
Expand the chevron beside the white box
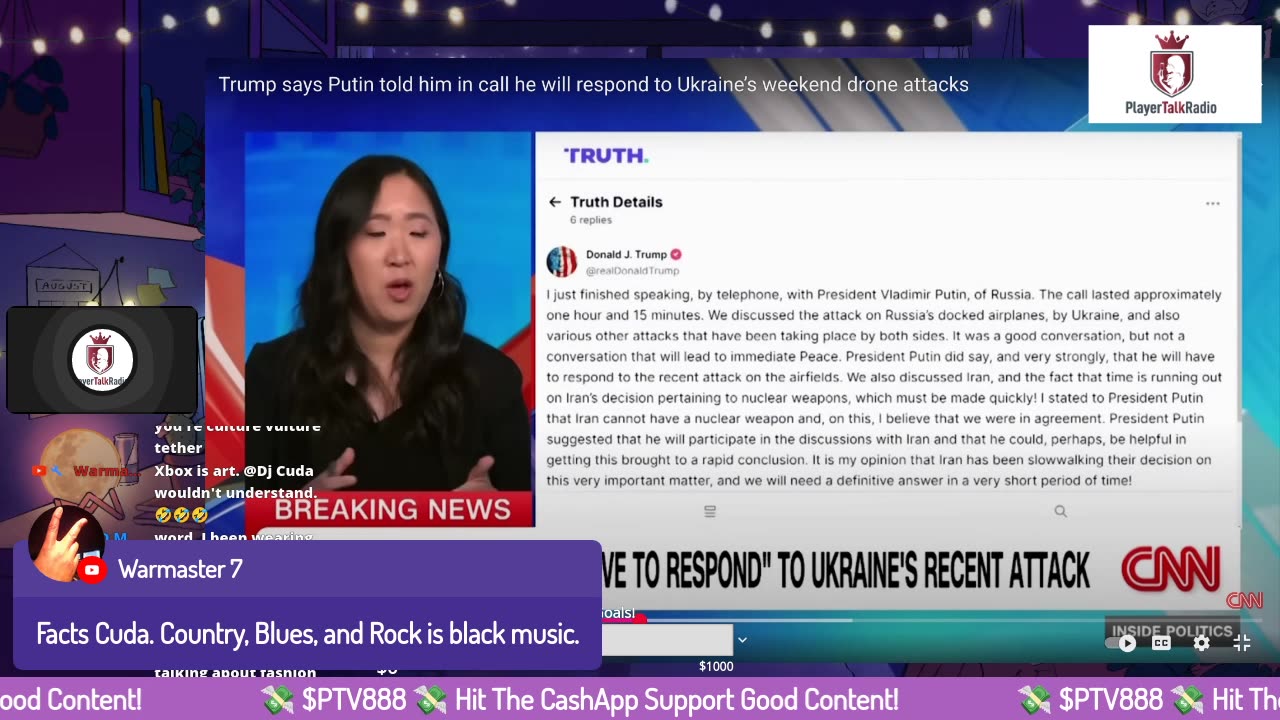coord(742,640)
